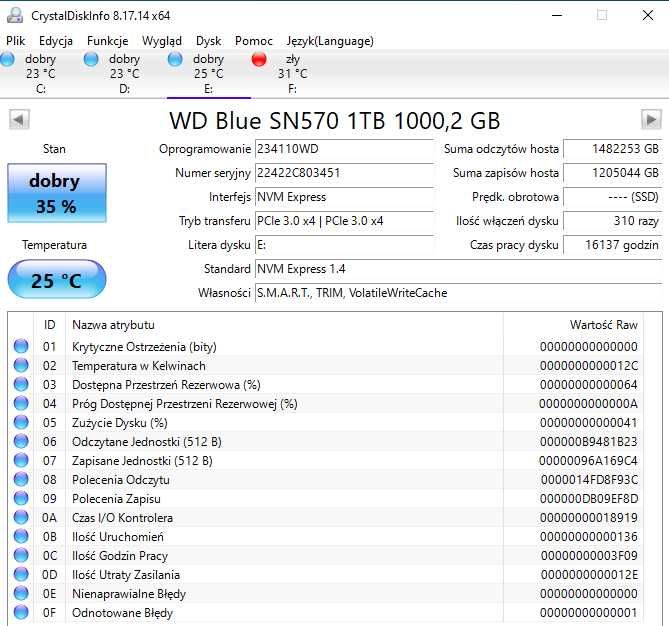Click the disk title WD Blue SN570 1TB

point(334,121)
